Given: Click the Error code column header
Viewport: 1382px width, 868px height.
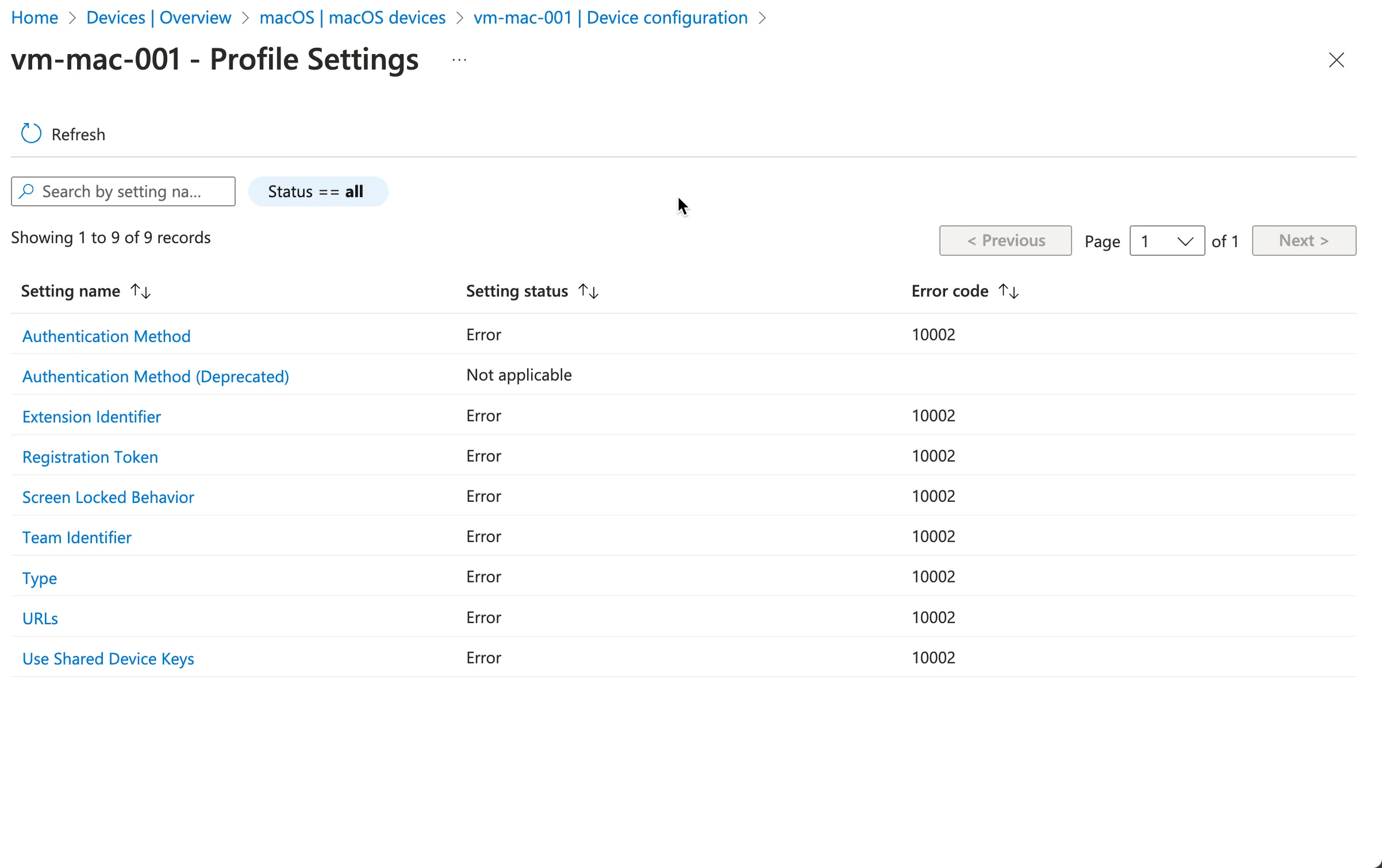Looking at the screenshot, I should pyautogui.click(x=950, y=291).
